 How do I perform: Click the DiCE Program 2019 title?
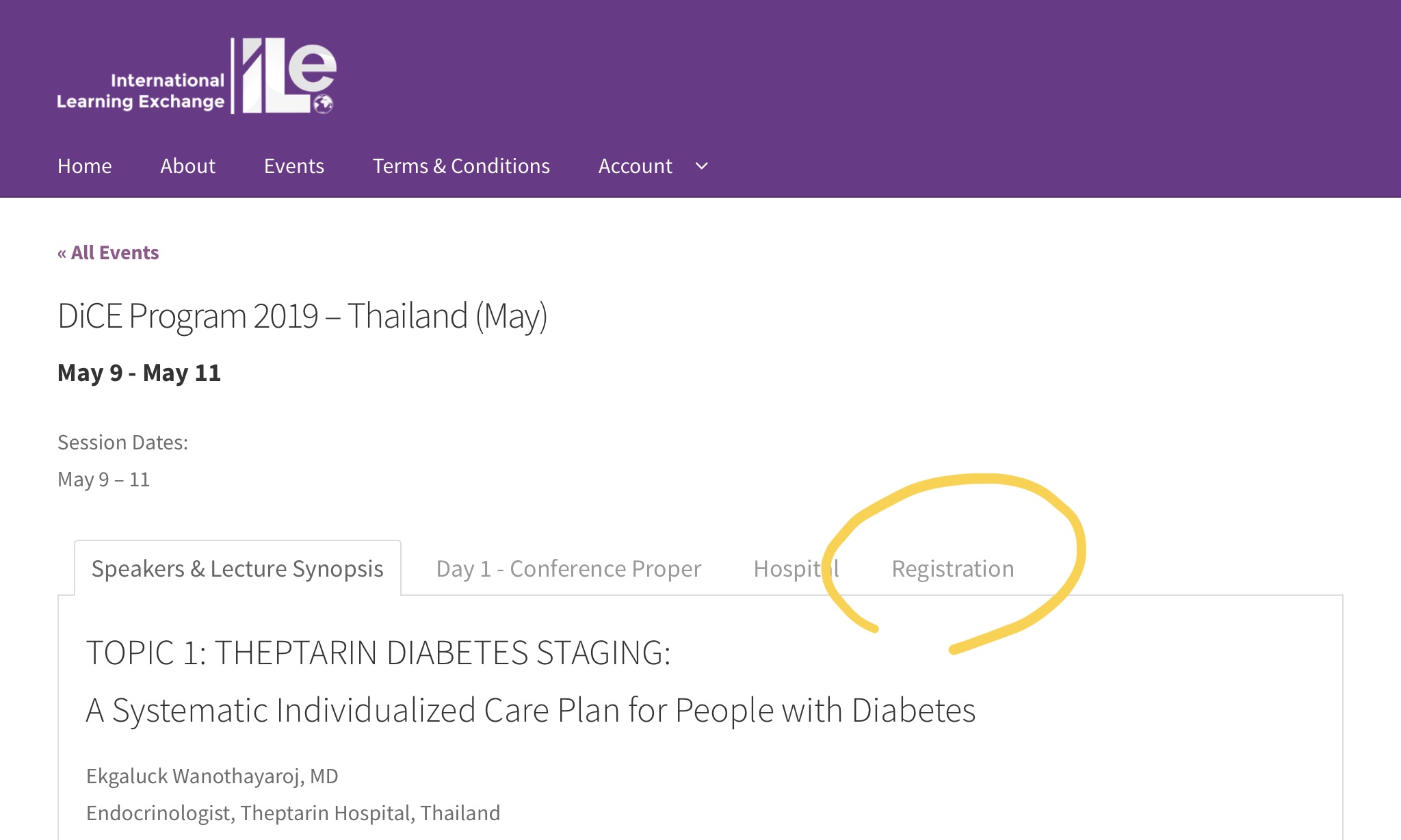(302, 317)
